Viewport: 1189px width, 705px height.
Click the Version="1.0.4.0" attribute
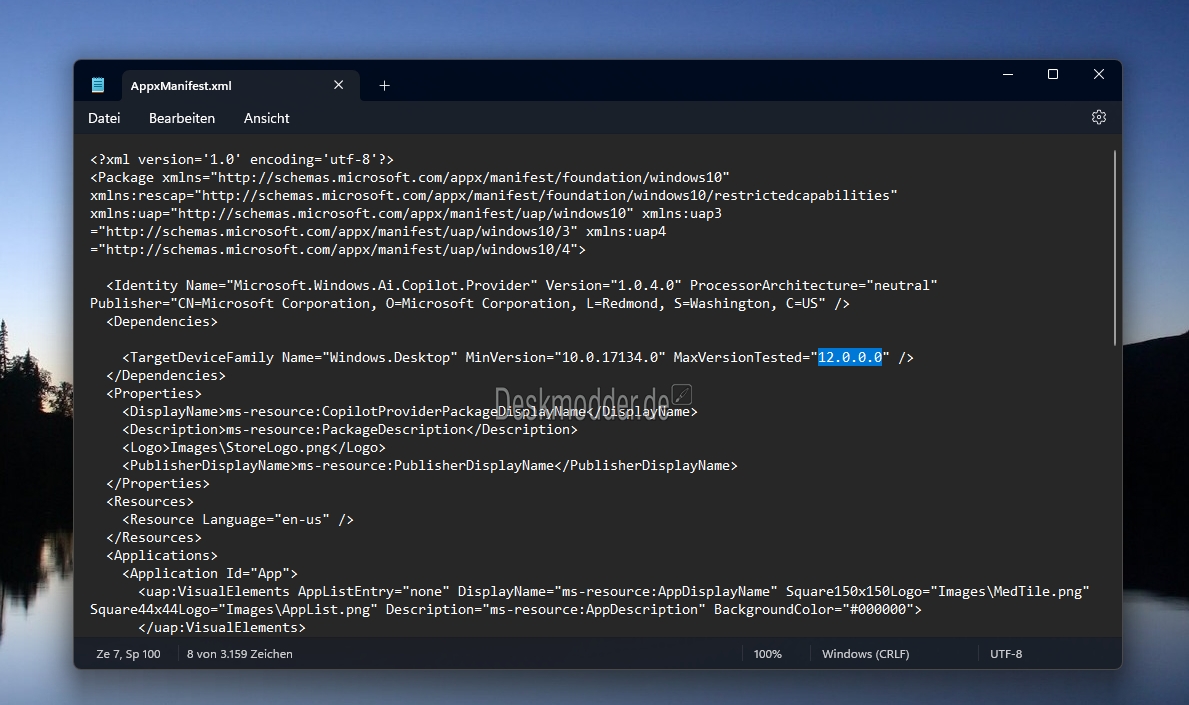tap(613, 285)
